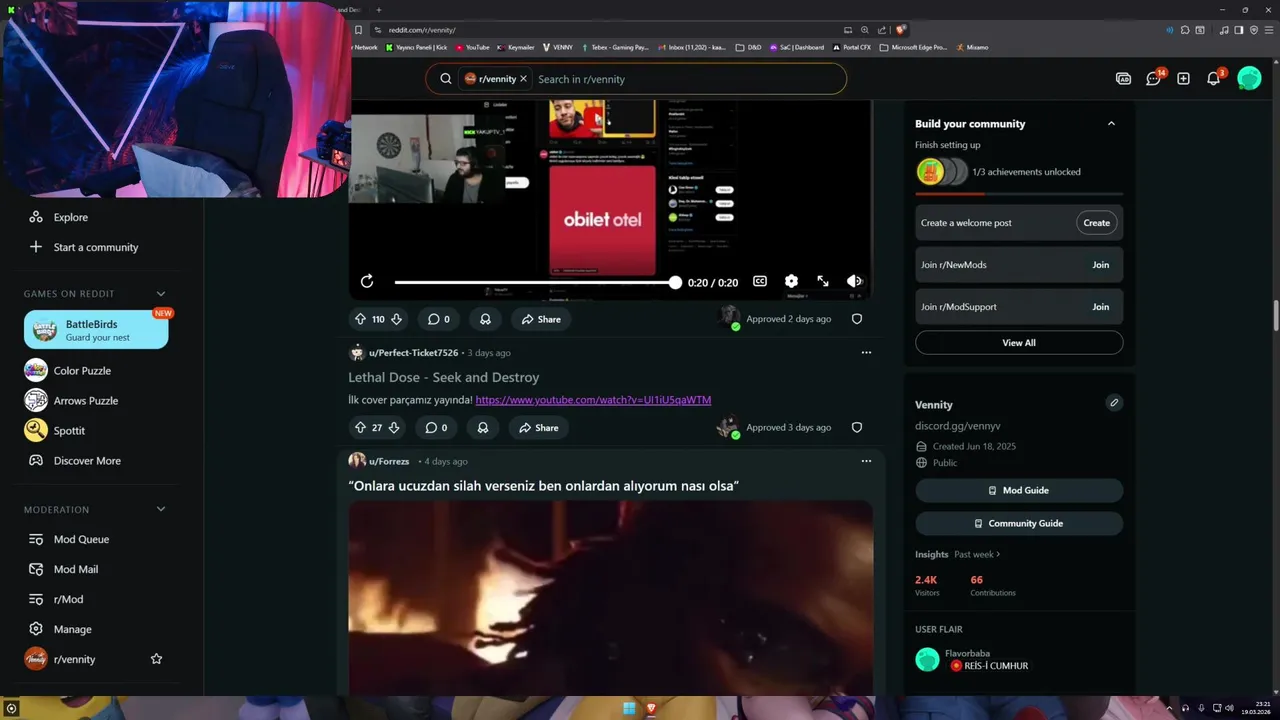Viewport: 1280px width, 720px height.
Task: Upvote the Lethal Dose post
Action: tap(360, 427)
